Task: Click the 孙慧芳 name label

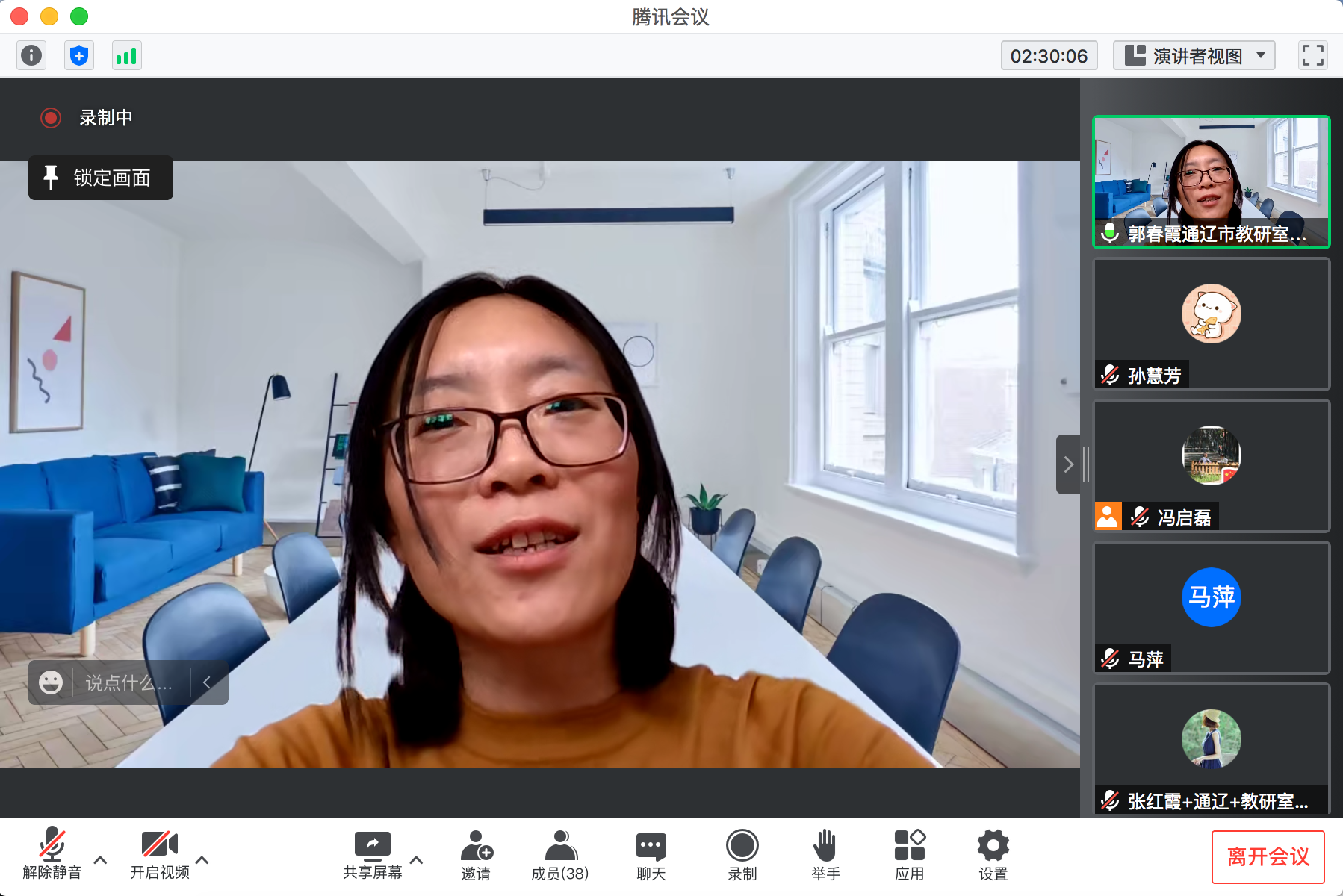Action: (1155, 376)
